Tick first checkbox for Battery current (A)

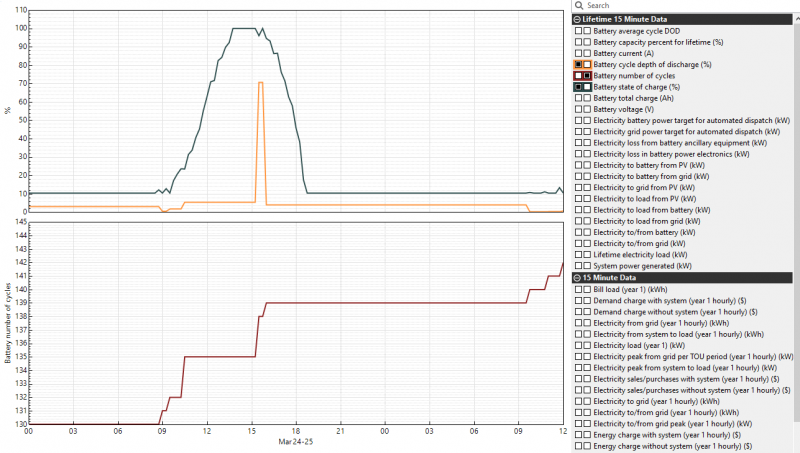(x=579, y=53)
